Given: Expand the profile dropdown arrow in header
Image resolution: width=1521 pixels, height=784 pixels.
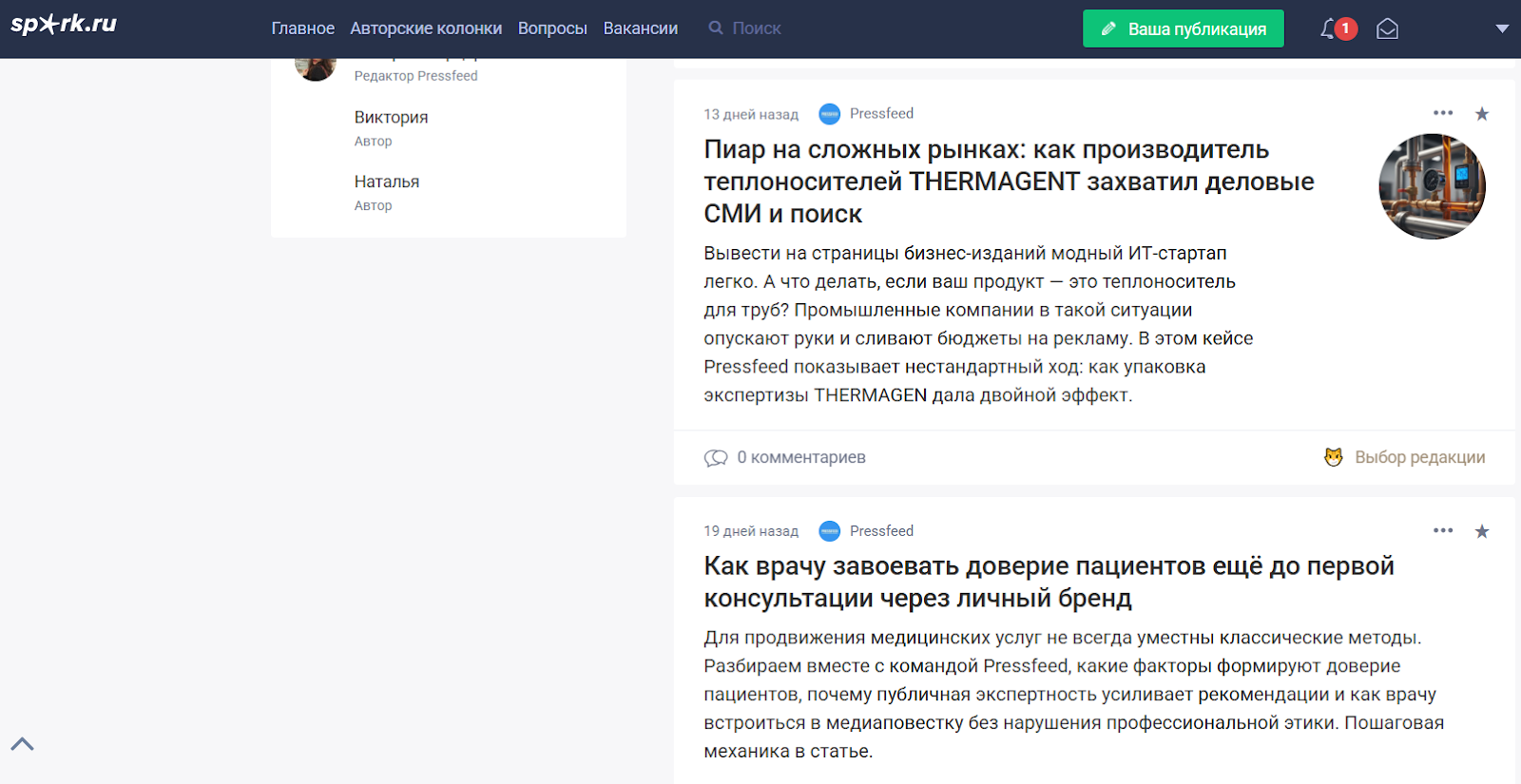Looking at the screenshot, I should [x=1502, y=29].
